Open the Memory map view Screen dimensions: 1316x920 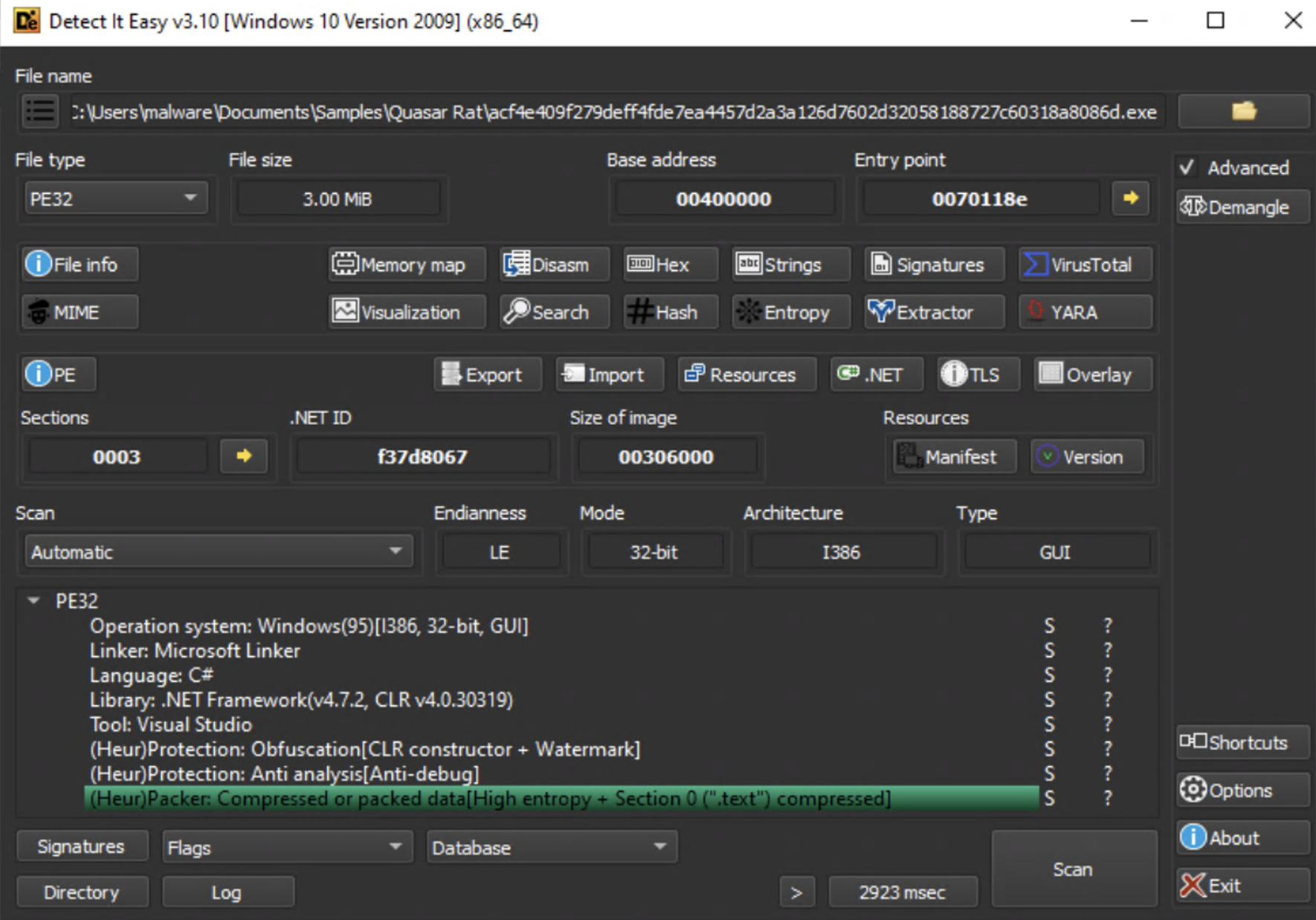pos(407,265)
